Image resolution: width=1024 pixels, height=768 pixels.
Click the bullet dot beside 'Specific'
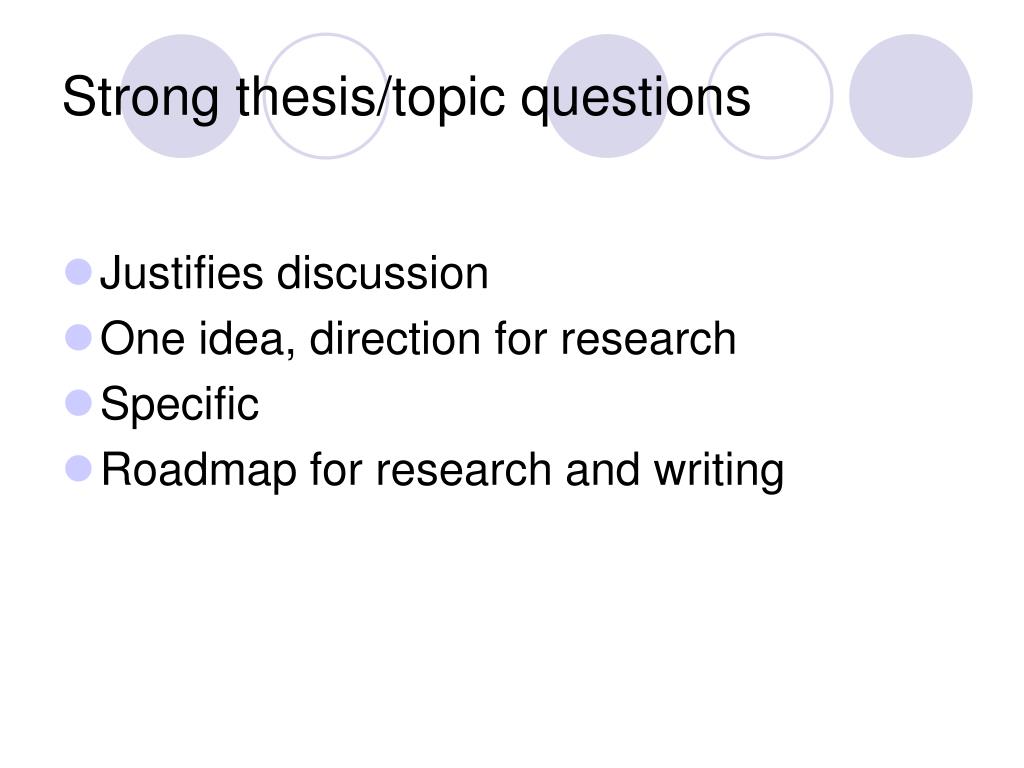click(x=78, y=403)
